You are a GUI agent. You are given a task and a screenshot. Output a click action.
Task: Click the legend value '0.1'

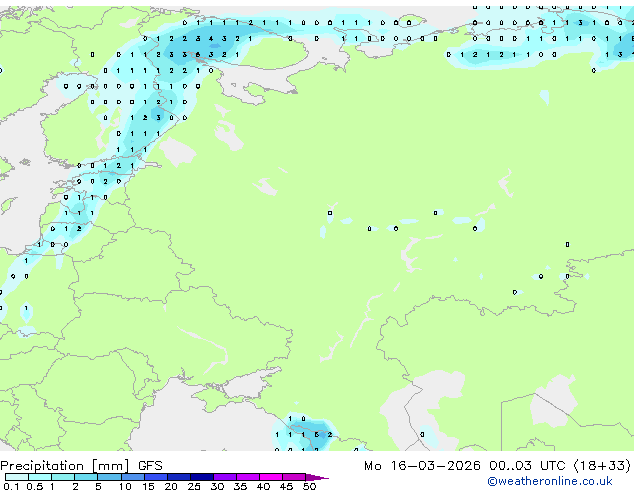(11, 486)
